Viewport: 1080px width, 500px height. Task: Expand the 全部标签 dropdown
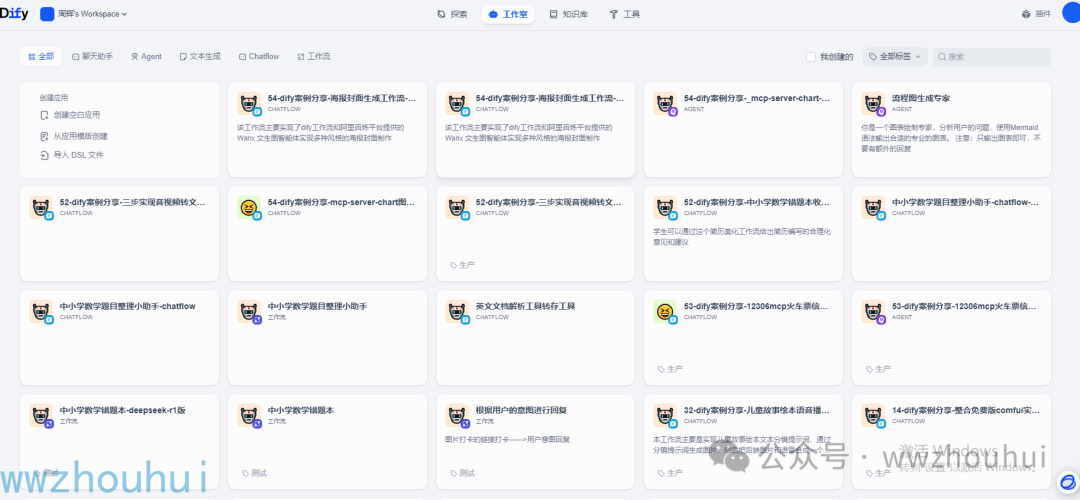[895, 56]
